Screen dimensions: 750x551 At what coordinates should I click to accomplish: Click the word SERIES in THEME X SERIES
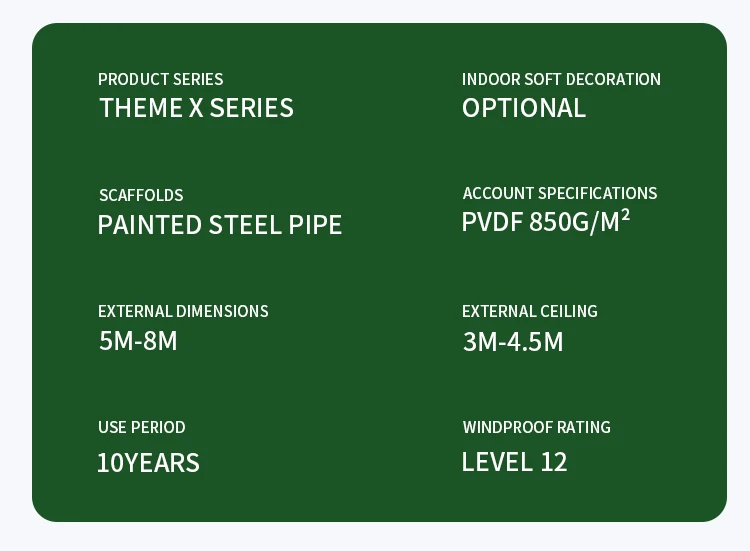coord(252,108)
